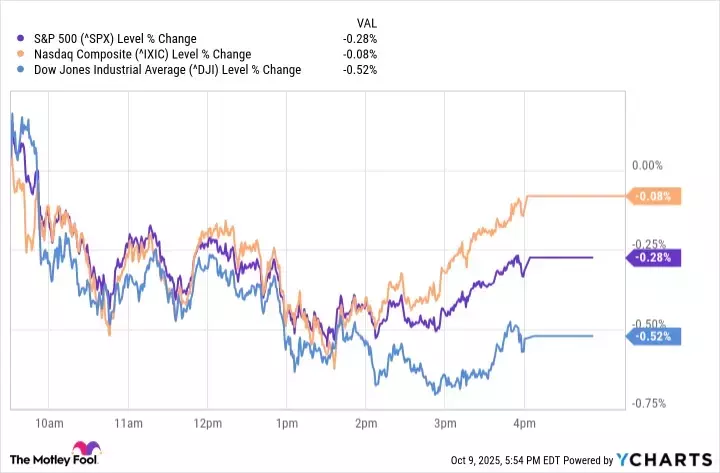The width and height of the screenshot is (720, 473).
Task: Click the YCharts logo
Action: coord(670,460)
